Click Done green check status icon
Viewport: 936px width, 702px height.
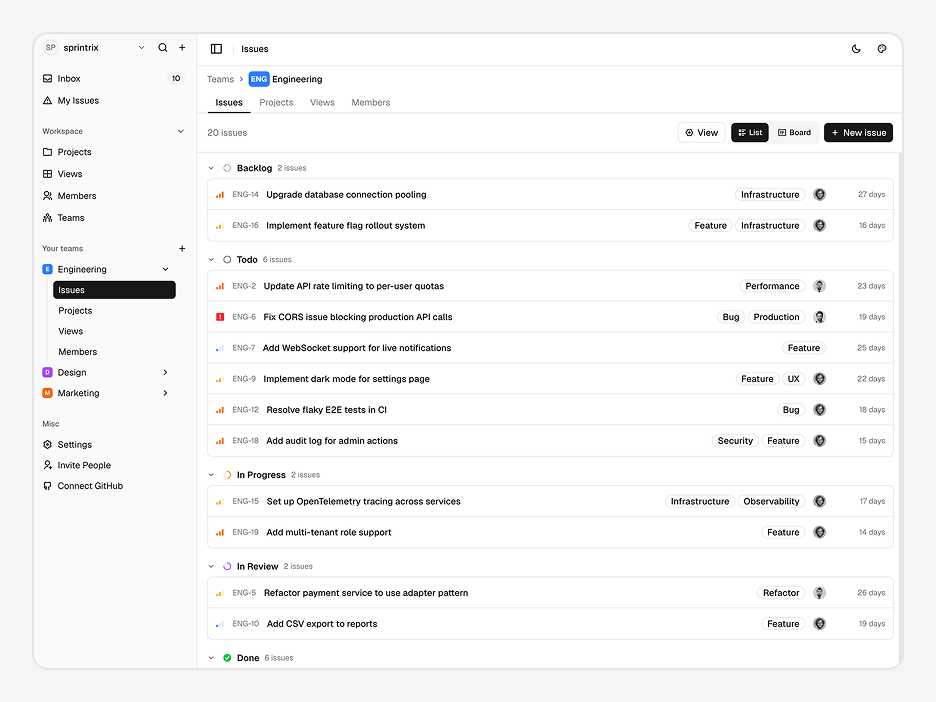click(x=227, y=658)
